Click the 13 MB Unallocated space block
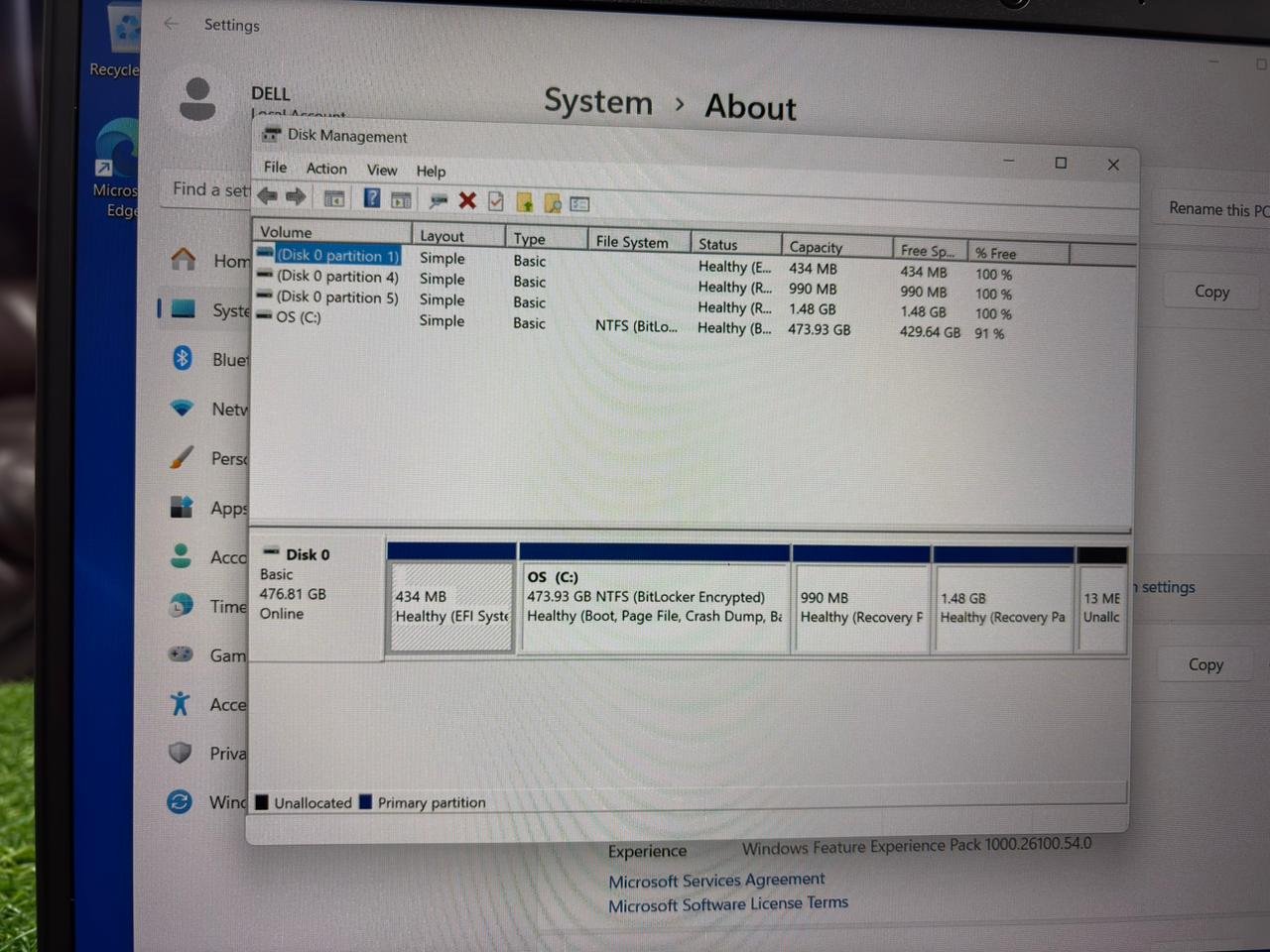Screen dimensions: 1270x952 (1101, 607)
